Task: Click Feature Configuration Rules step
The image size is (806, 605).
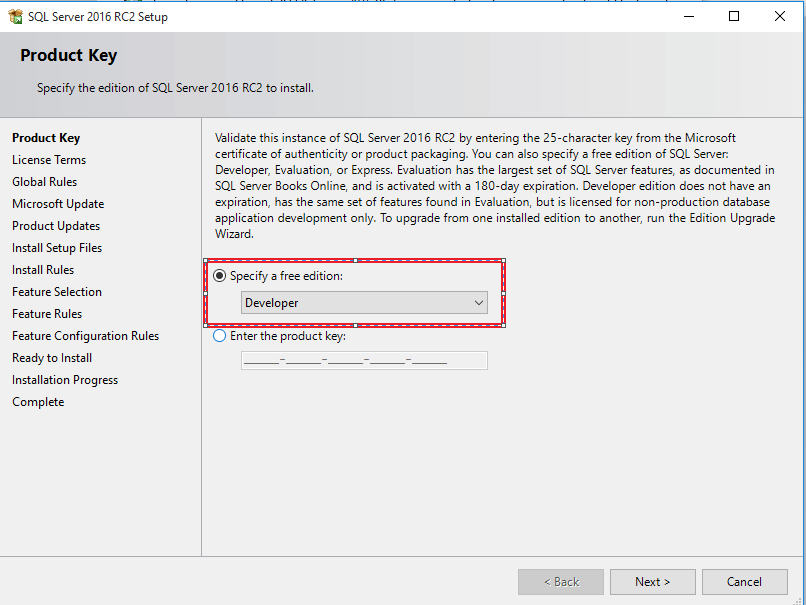Action: (x=85, y=336)
